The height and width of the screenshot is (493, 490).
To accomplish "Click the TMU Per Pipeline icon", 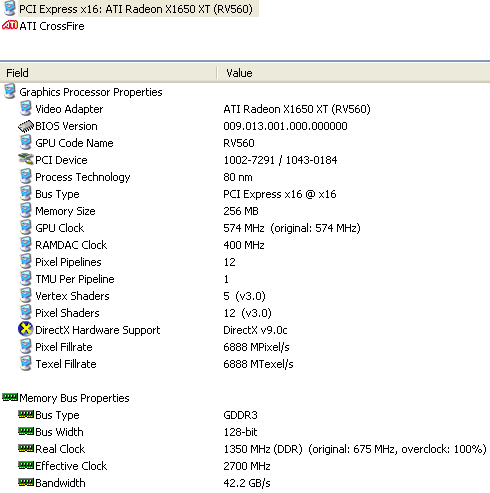I will pyautogui.click(x=26, y=278).
